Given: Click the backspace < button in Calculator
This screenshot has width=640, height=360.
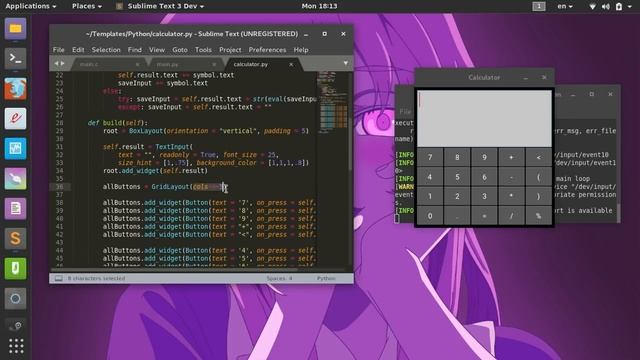Looking at the screenshot, I should pos(538,157).
